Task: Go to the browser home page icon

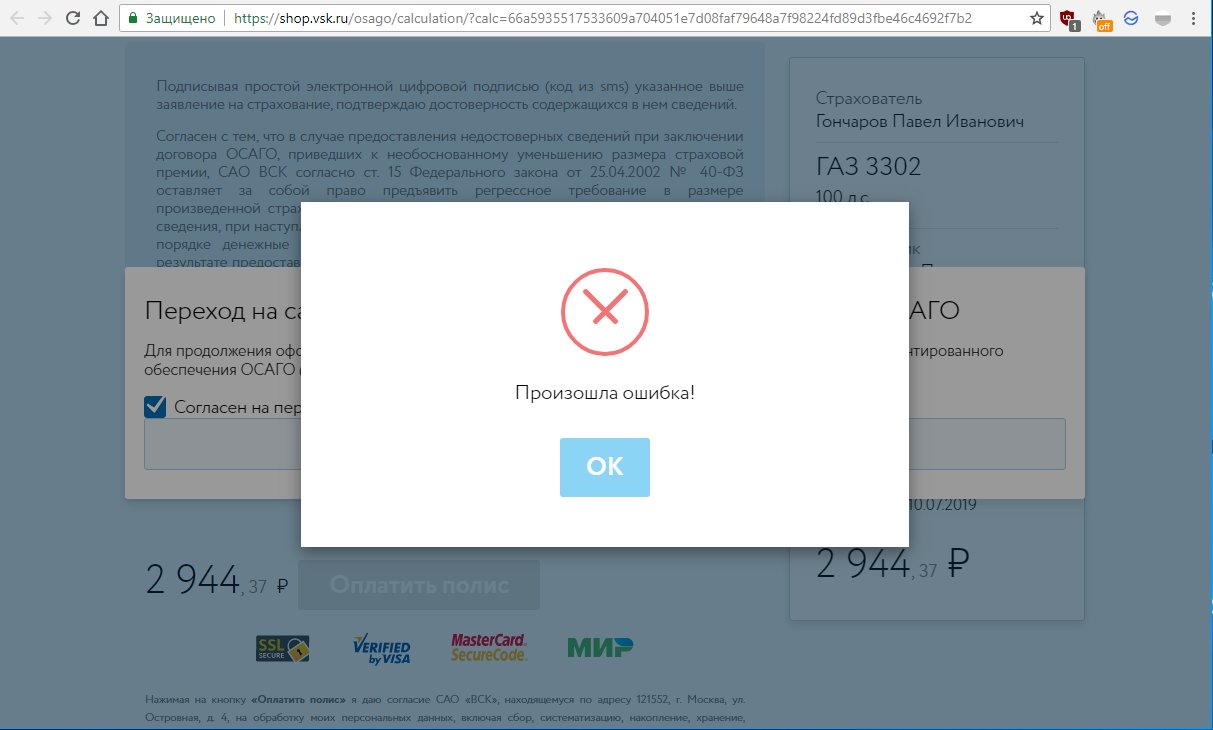Action: tap(100, 18)
